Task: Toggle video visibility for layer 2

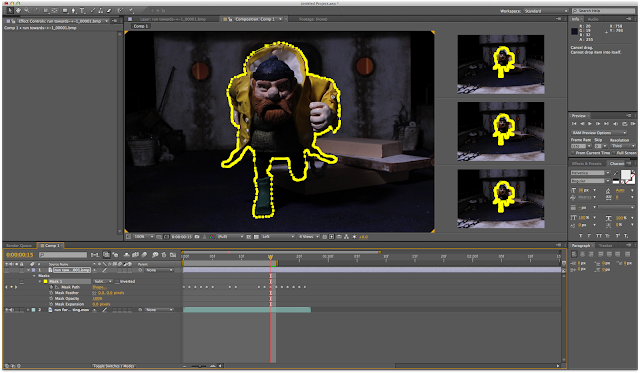Action: click(7, 310)
